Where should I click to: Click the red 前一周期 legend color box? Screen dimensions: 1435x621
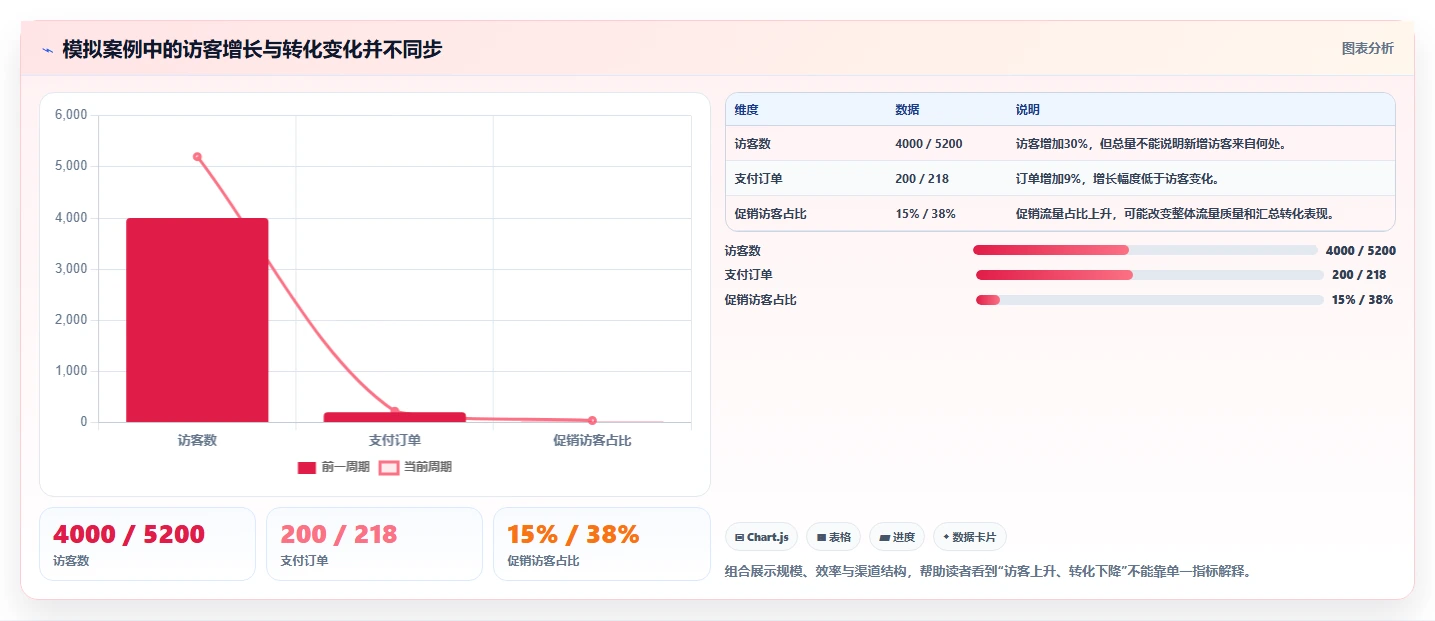coord(307,467)
